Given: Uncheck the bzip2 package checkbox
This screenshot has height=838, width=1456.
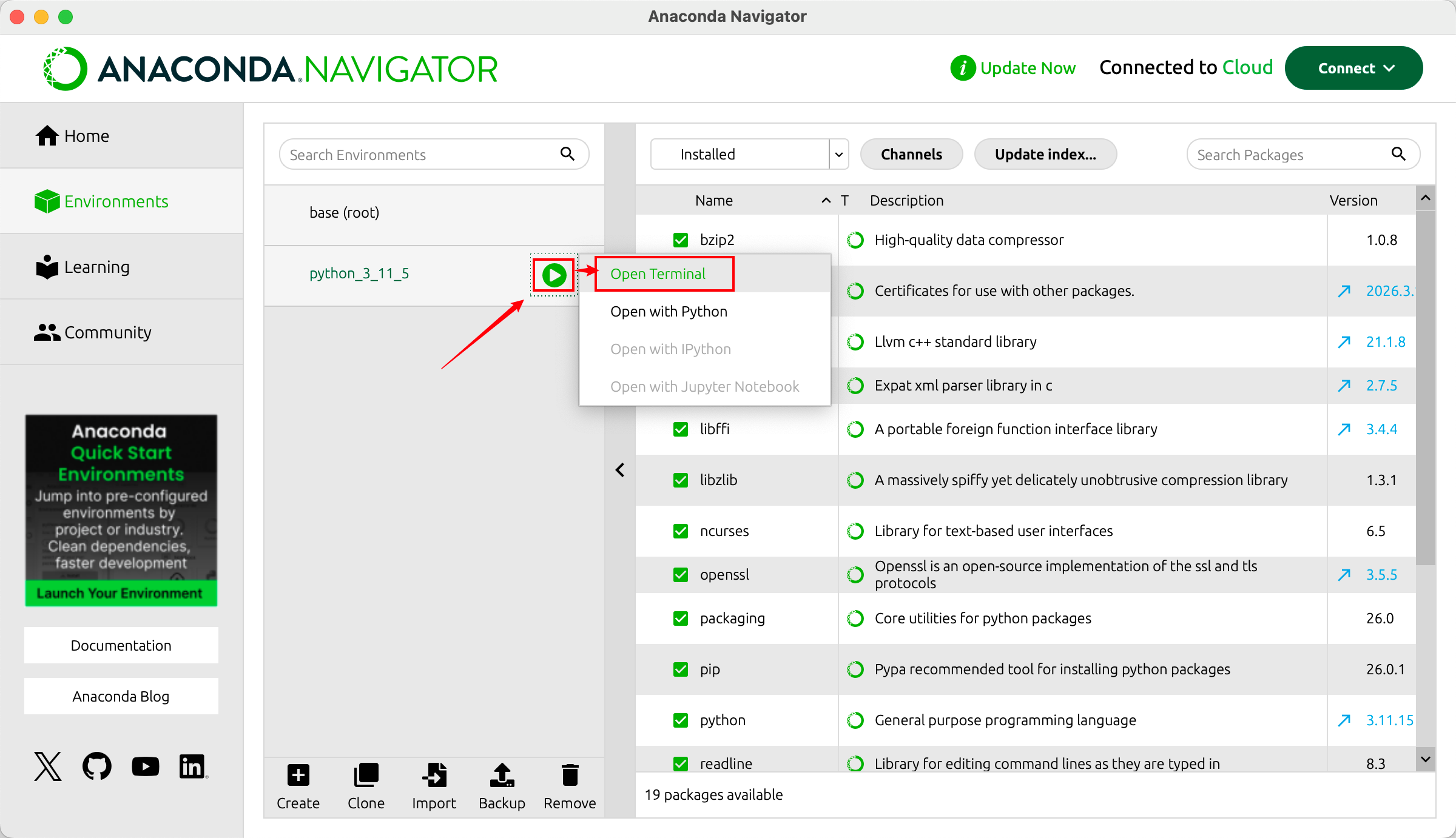Looking at the screenshot, I should 681,240.
